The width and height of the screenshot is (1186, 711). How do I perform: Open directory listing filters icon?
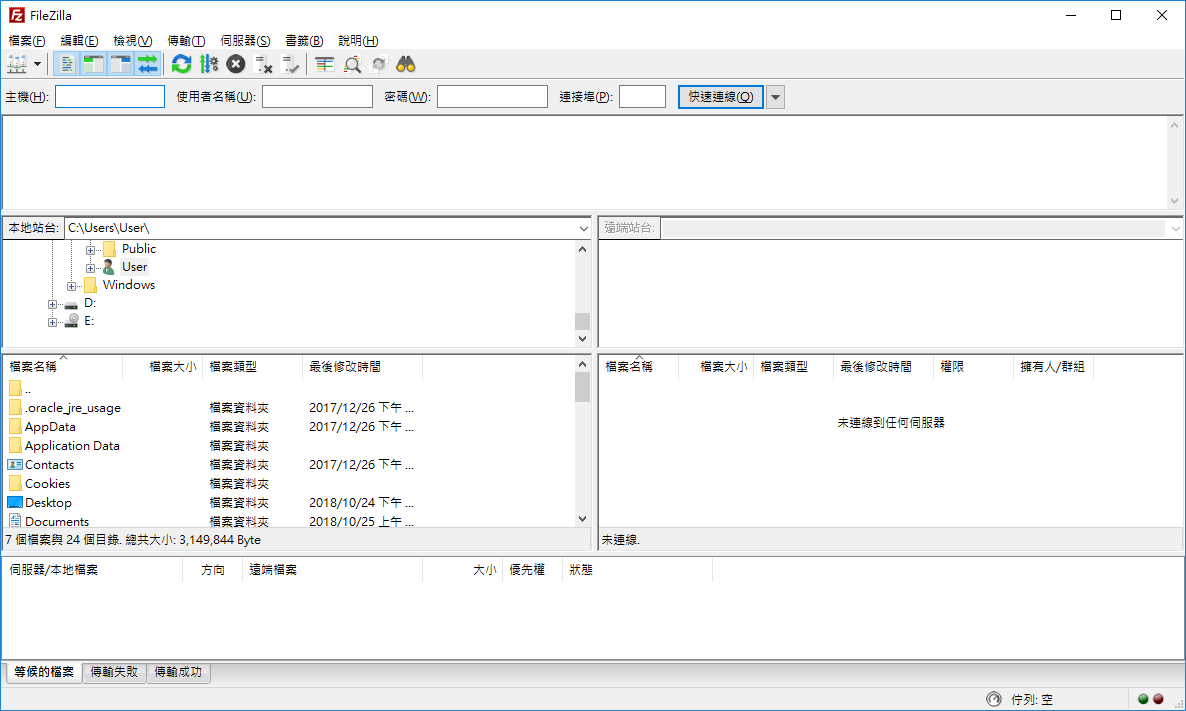(x=324, y=64)
